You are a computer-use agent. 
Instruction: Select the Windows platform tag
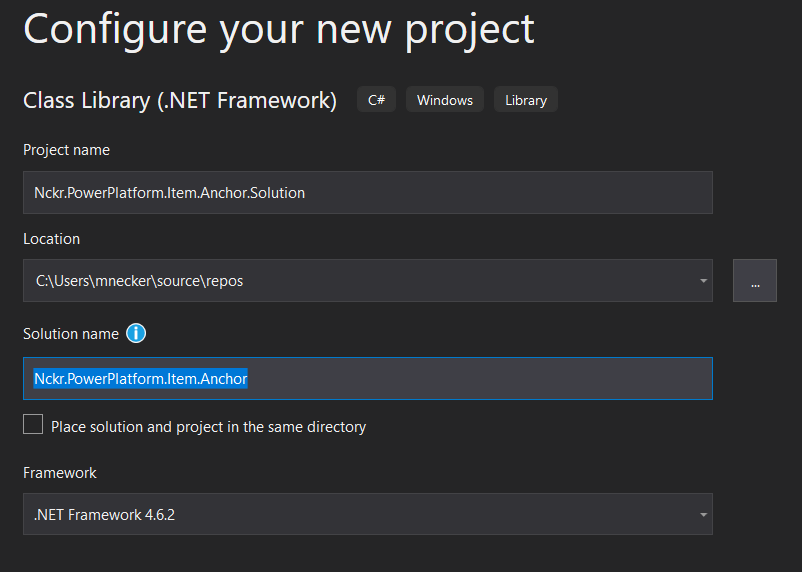445,100
